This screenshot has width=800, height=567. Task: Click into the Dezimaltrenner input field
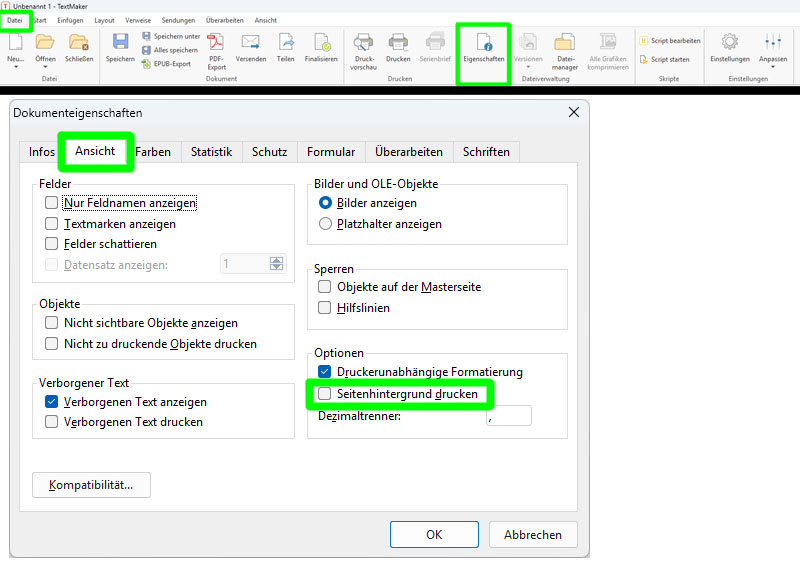(508, 416)
